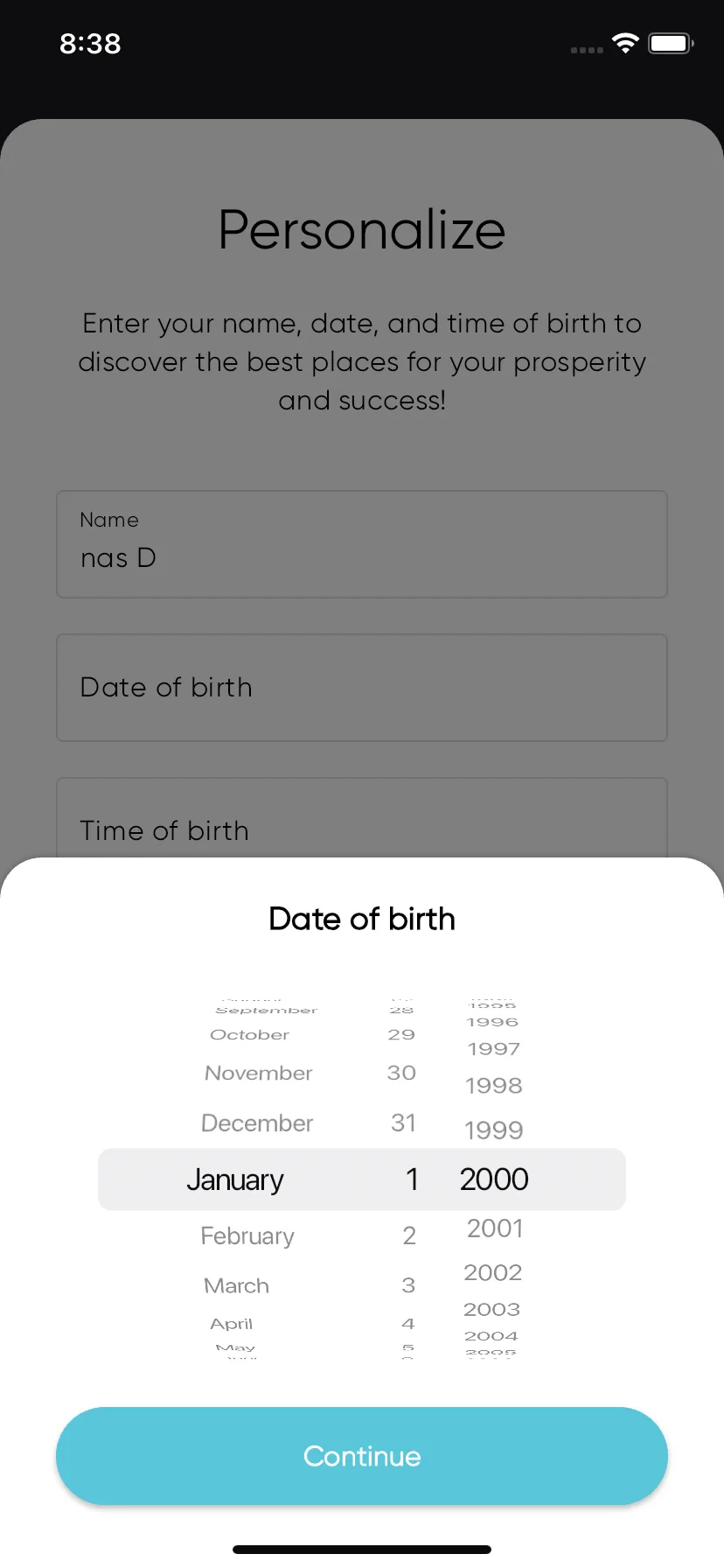Screen dimensions: 724x1568
Task: Pick year 2001 in the year wheel
Action: (495, 1228)
